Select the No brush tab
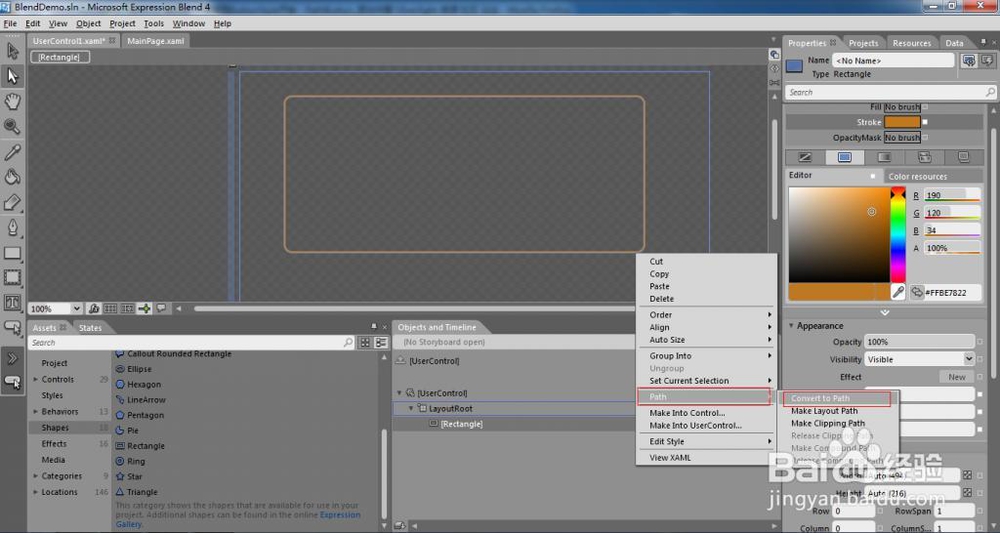The height and width of the screenshot is (533, 1000). click(x=805, y=157)
